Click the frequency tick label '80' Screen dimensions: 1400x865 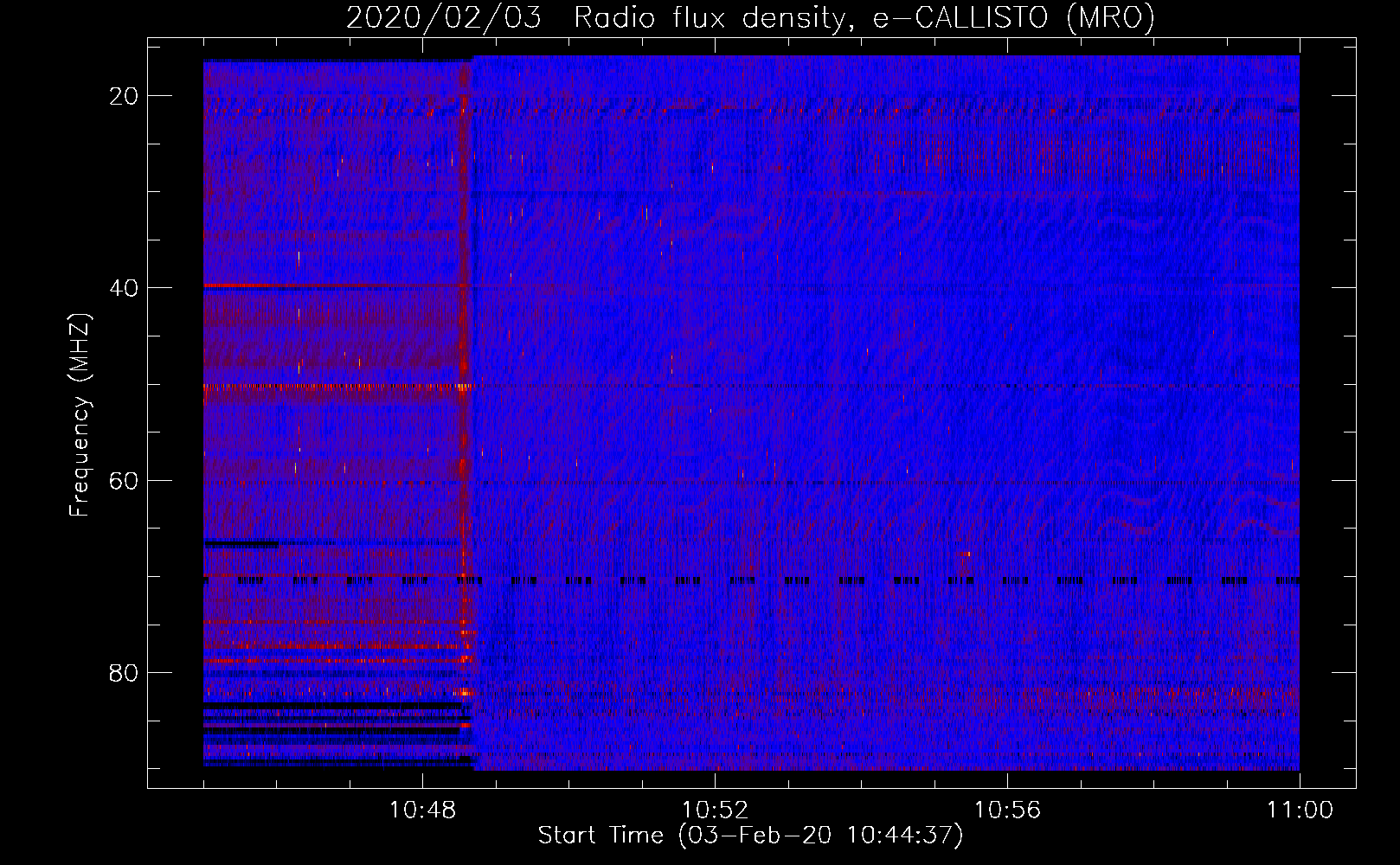point(125,672)
